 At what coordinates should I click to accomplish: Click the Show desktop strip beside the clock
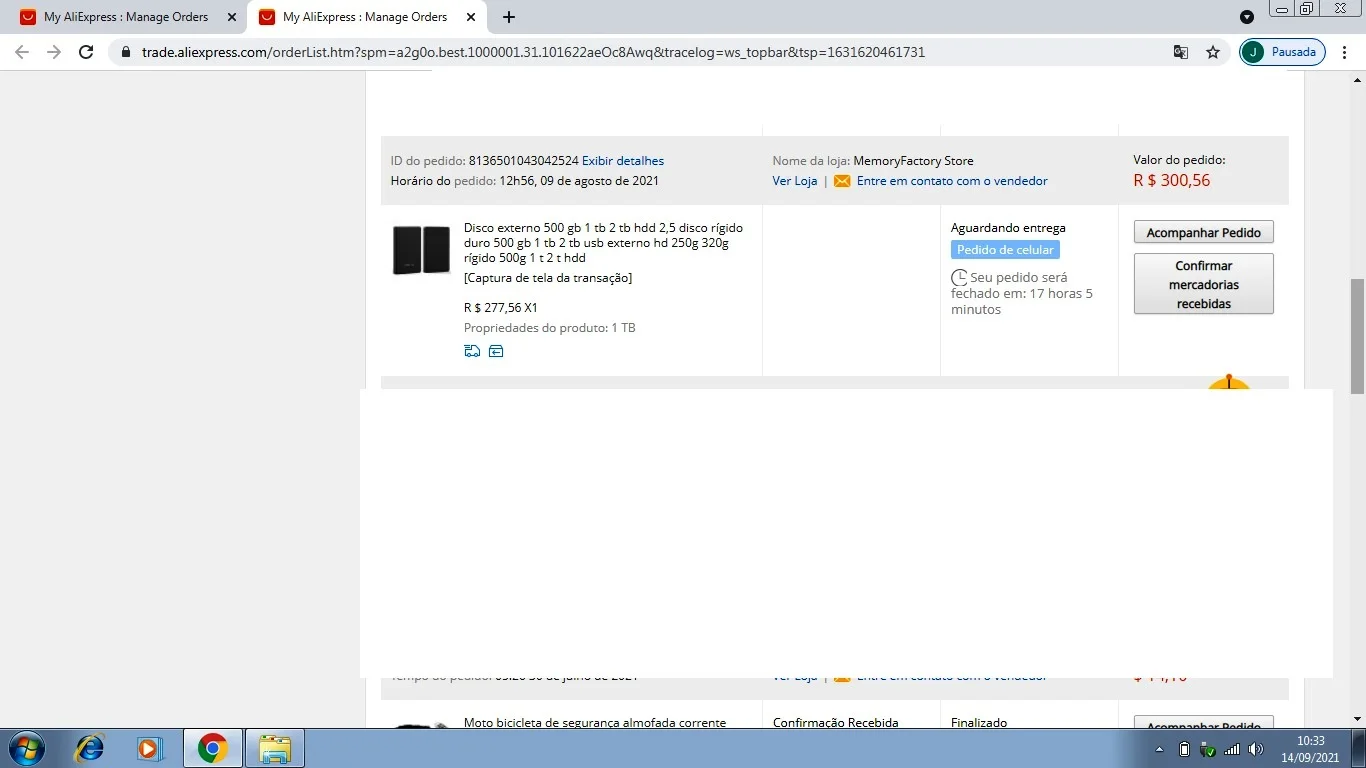coord(1359,748)
